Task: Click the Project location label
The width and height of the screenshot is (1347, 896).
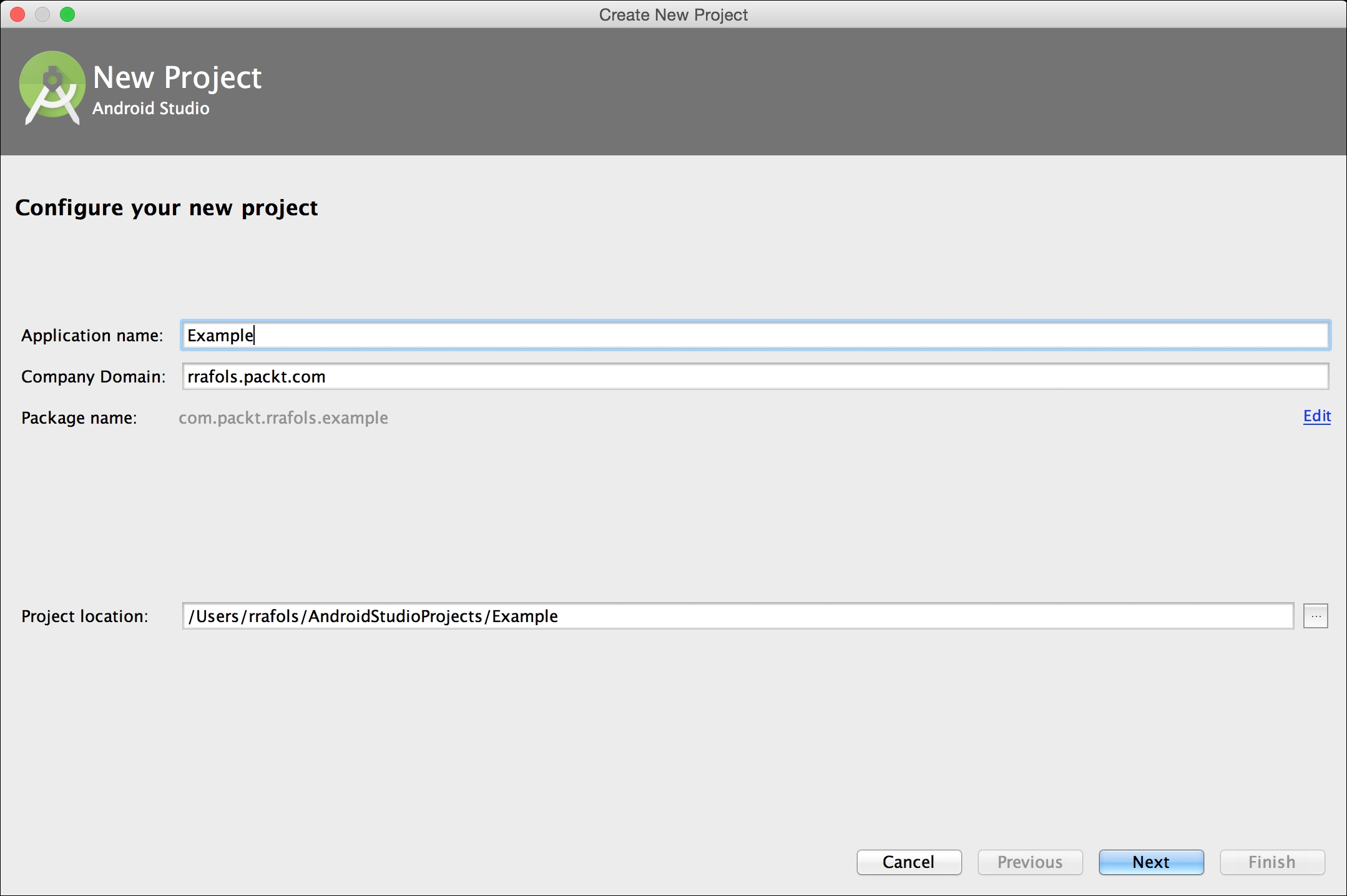Action: pyautogui.click(x=85, y=616)
